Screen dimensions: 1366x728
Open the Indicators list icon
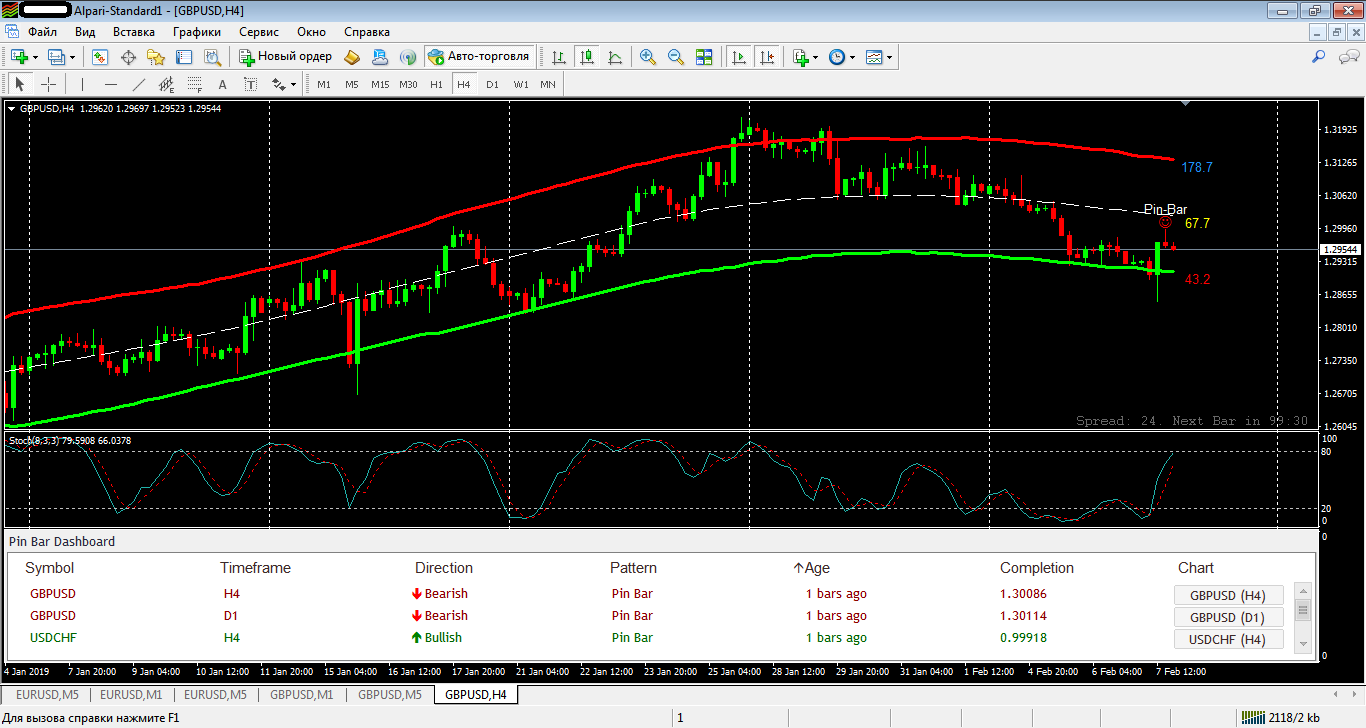pos(800,57)
